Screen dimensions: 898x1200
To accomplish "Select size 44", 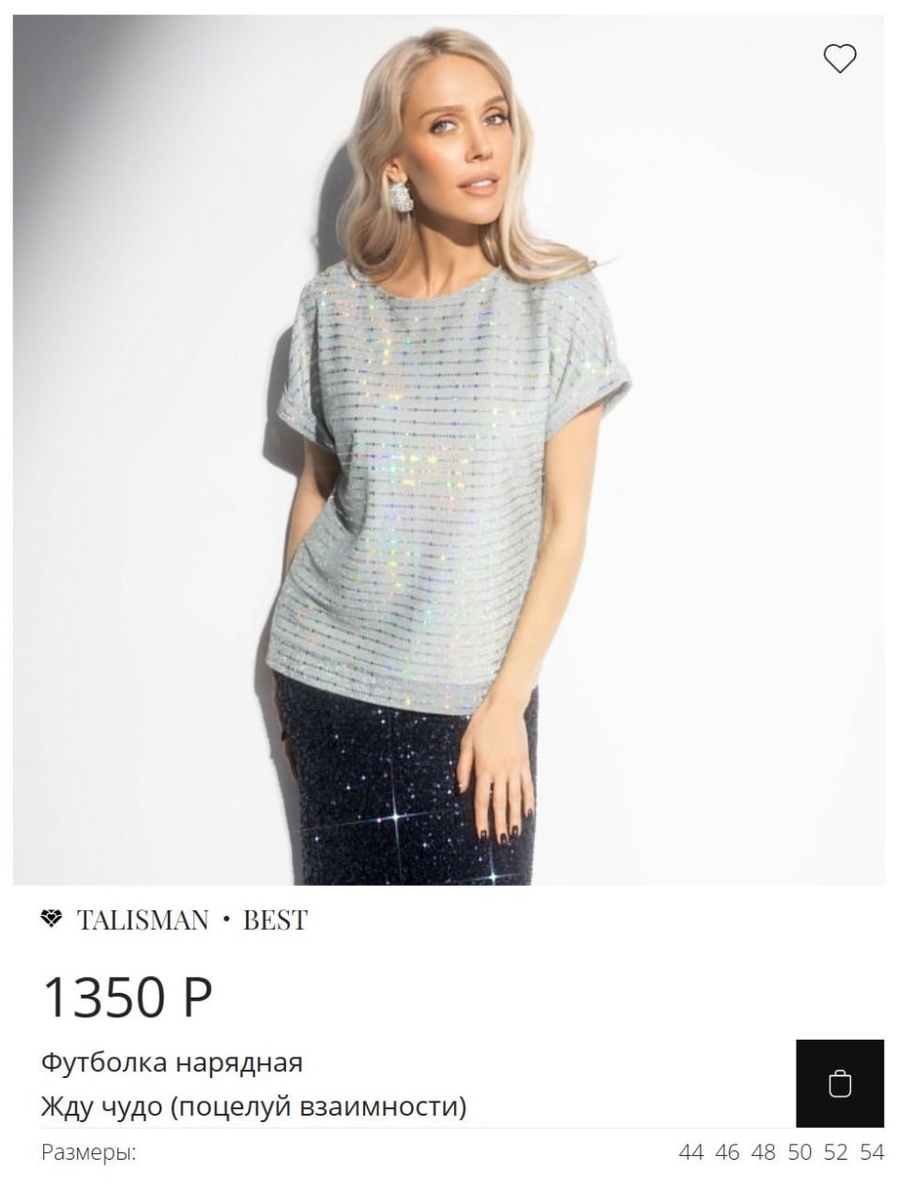I will pos(691,1153).
